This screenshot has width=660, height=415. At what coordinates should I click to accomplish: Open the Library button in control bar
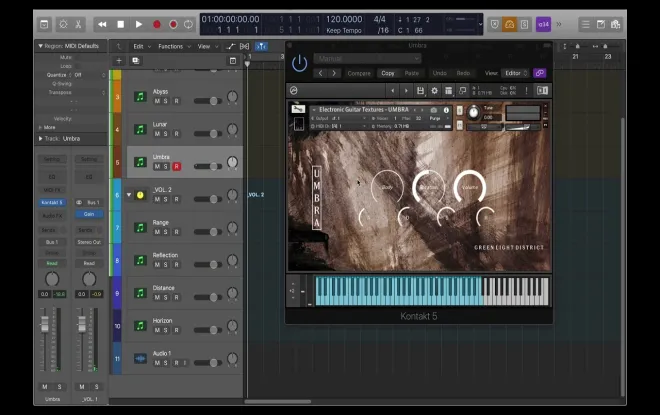44,24
